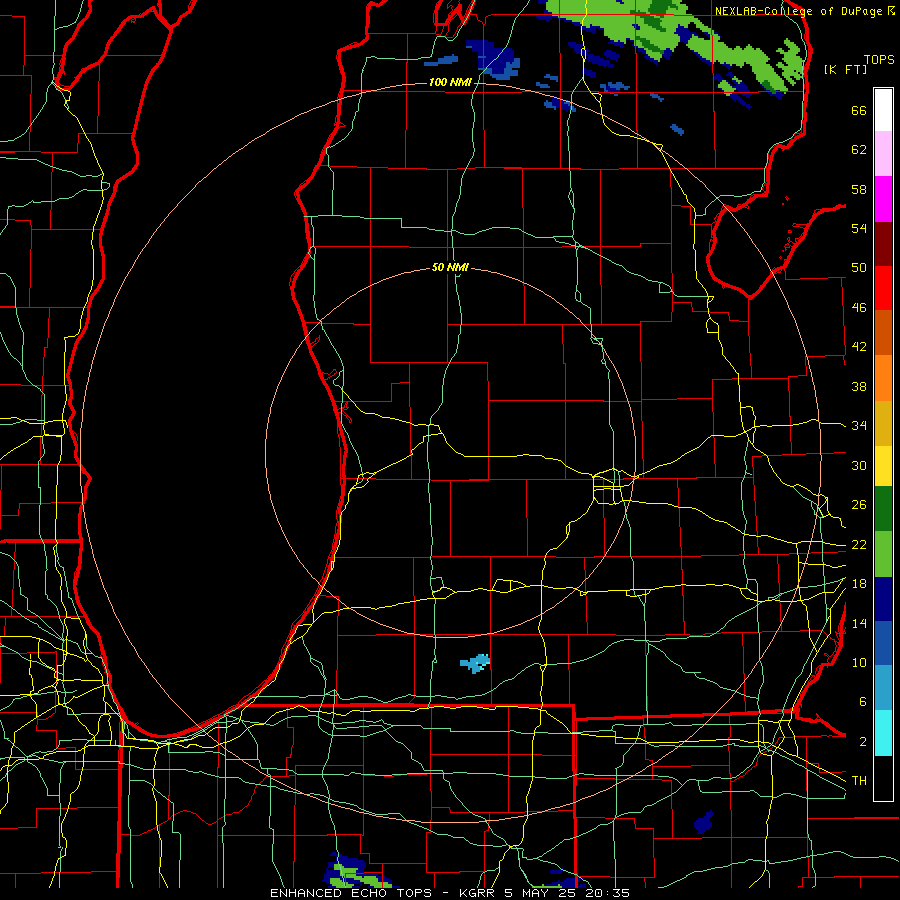Click the 42 value on the legend

[x=859, y=347]
